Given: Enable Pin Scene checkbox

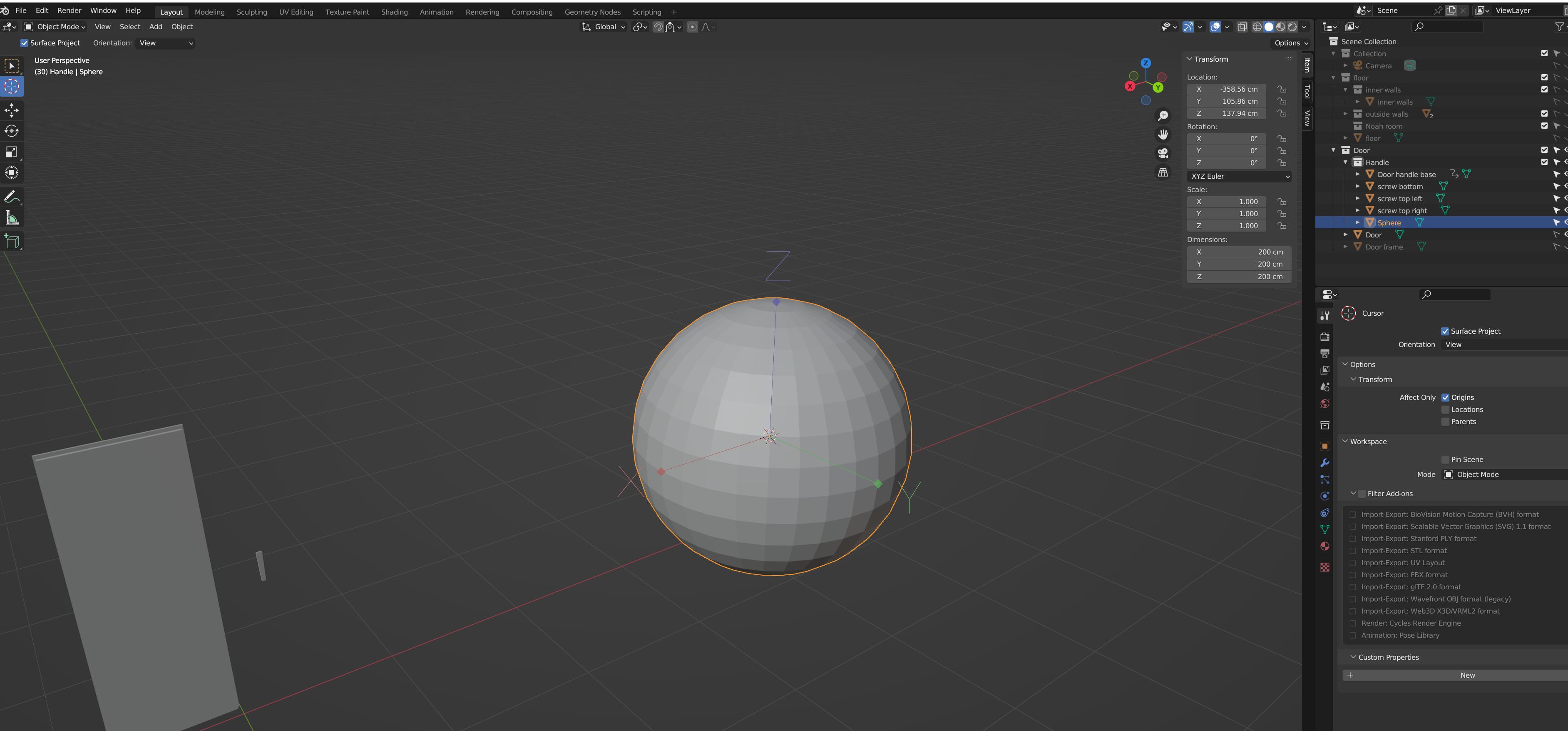Looking at the screenshot, I should click(1445, 459).
